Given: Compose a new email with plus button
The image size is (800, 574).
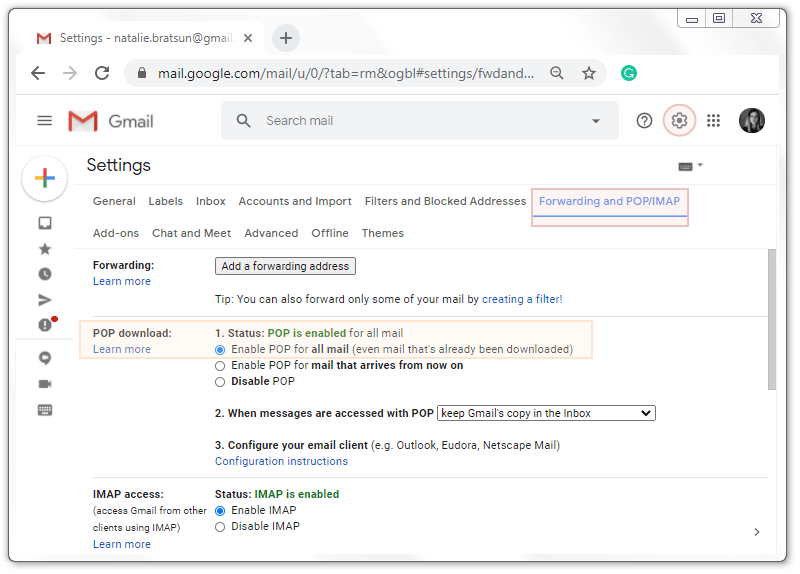Looking at the screenshot, I should click(45, 178).
